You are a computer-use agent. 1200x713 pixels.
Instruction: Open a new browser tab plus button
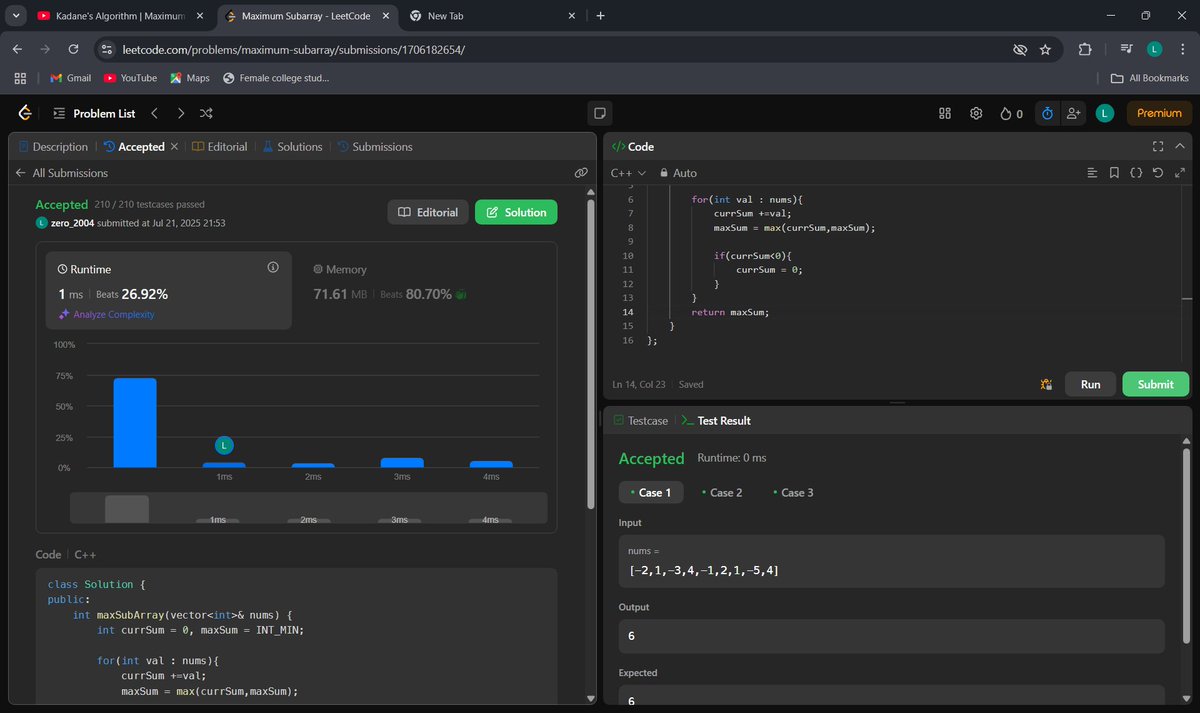click(600, 16)
